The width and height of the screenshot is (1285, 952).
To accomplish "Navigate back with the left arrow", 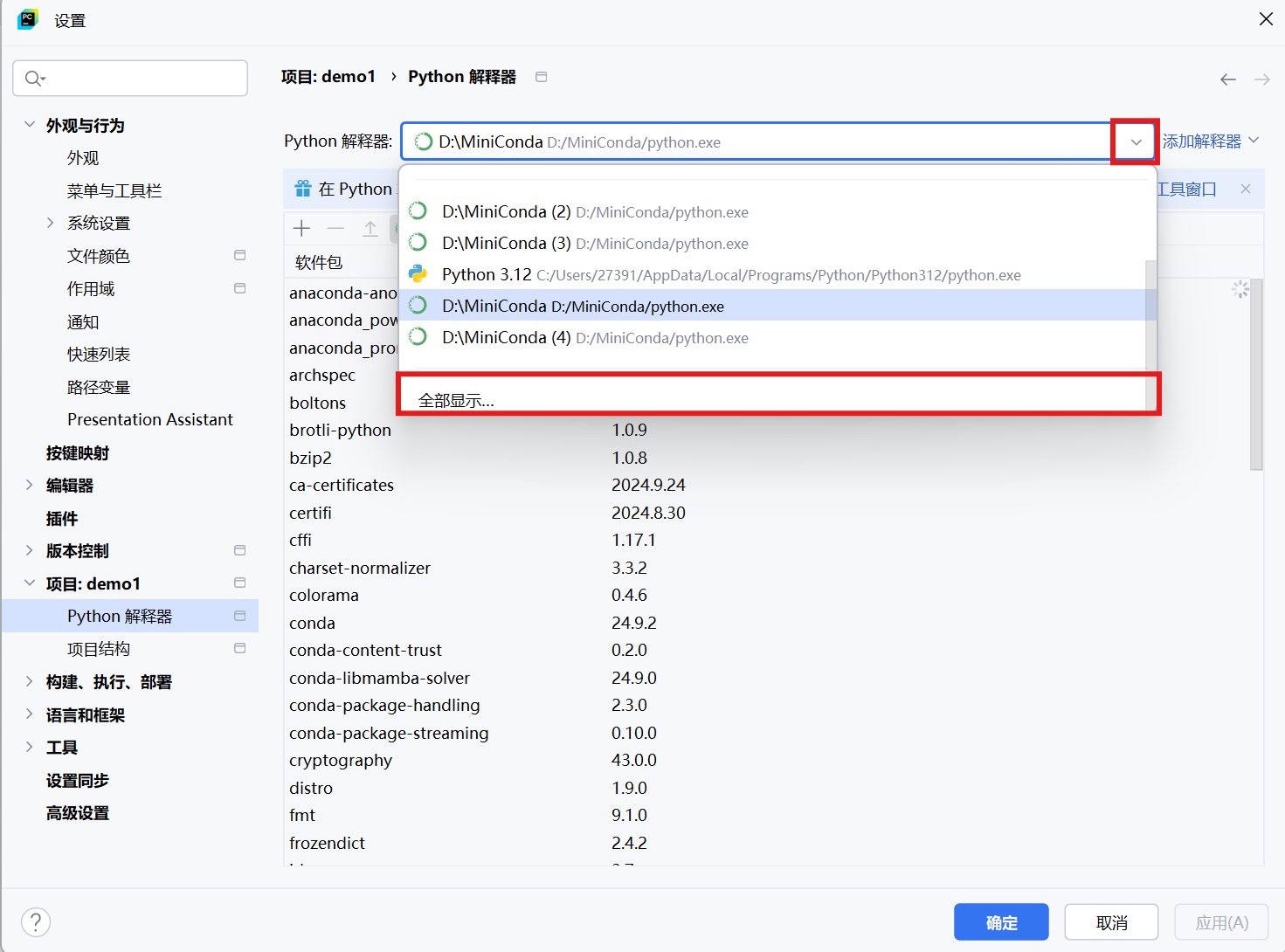I will coord(1228,79).
